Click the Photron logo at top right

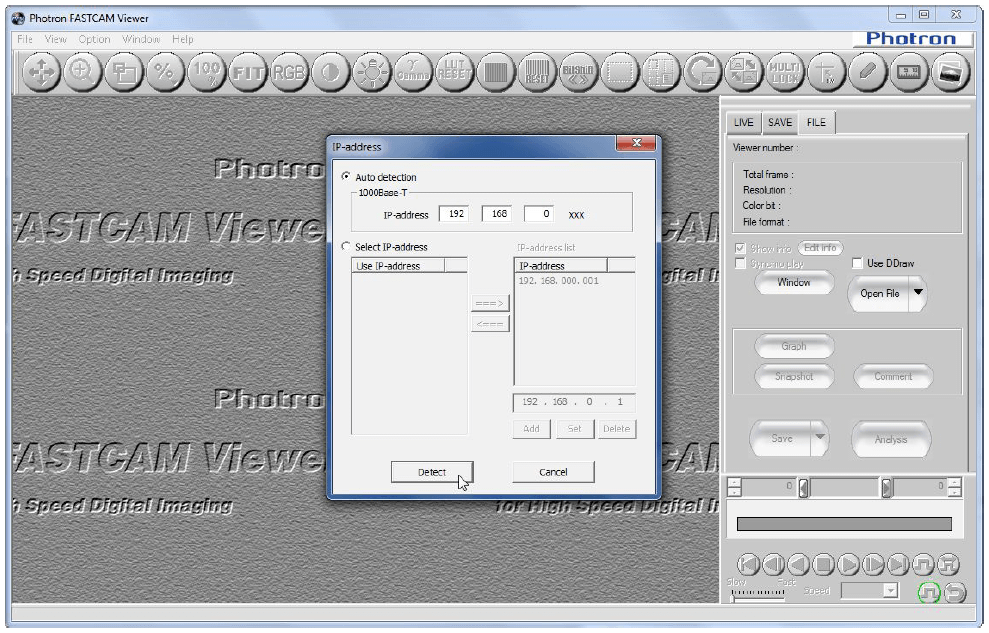911,38
